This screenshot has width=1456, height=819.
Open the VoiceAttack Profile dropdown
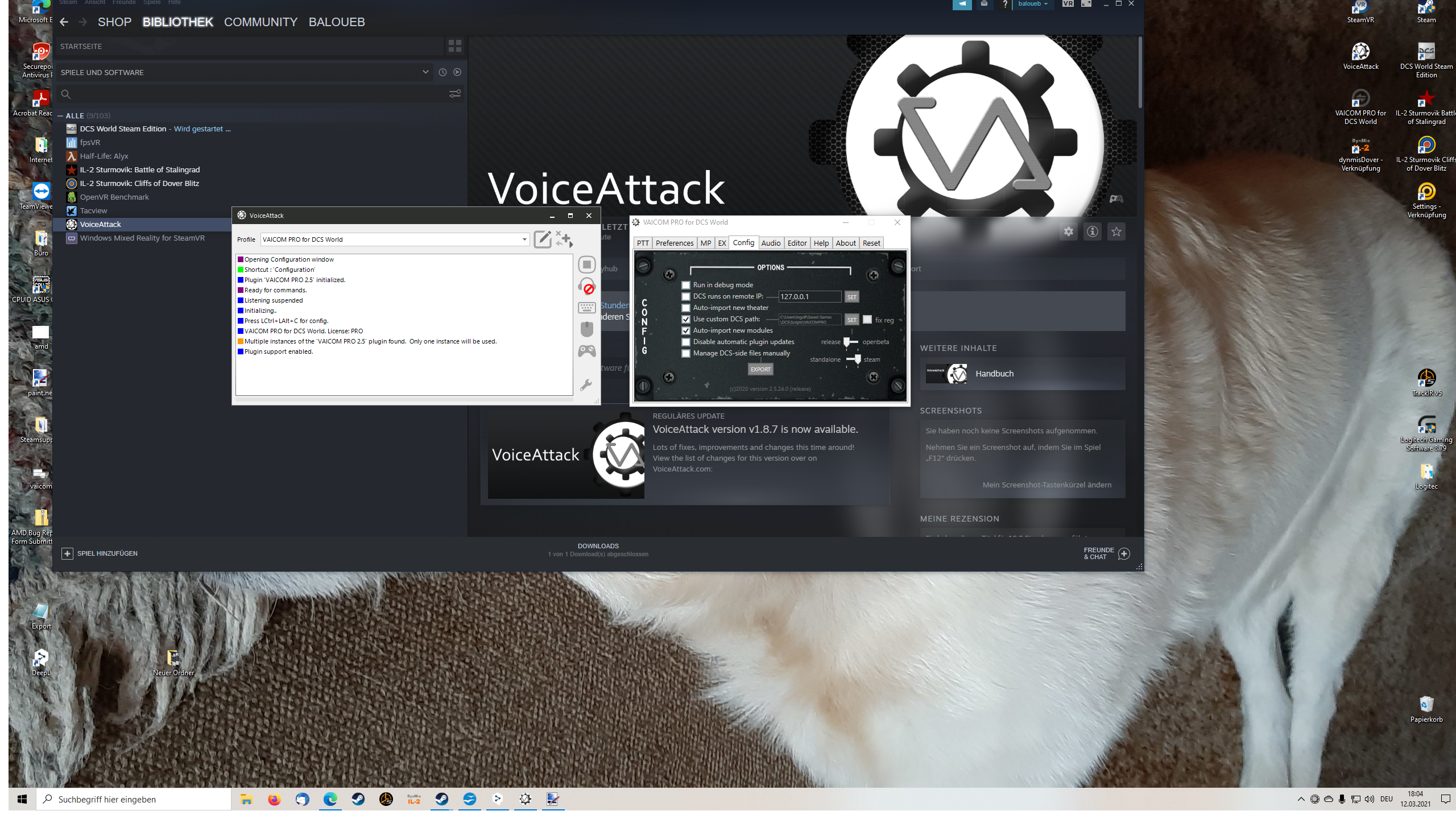(x=395, y=239)
